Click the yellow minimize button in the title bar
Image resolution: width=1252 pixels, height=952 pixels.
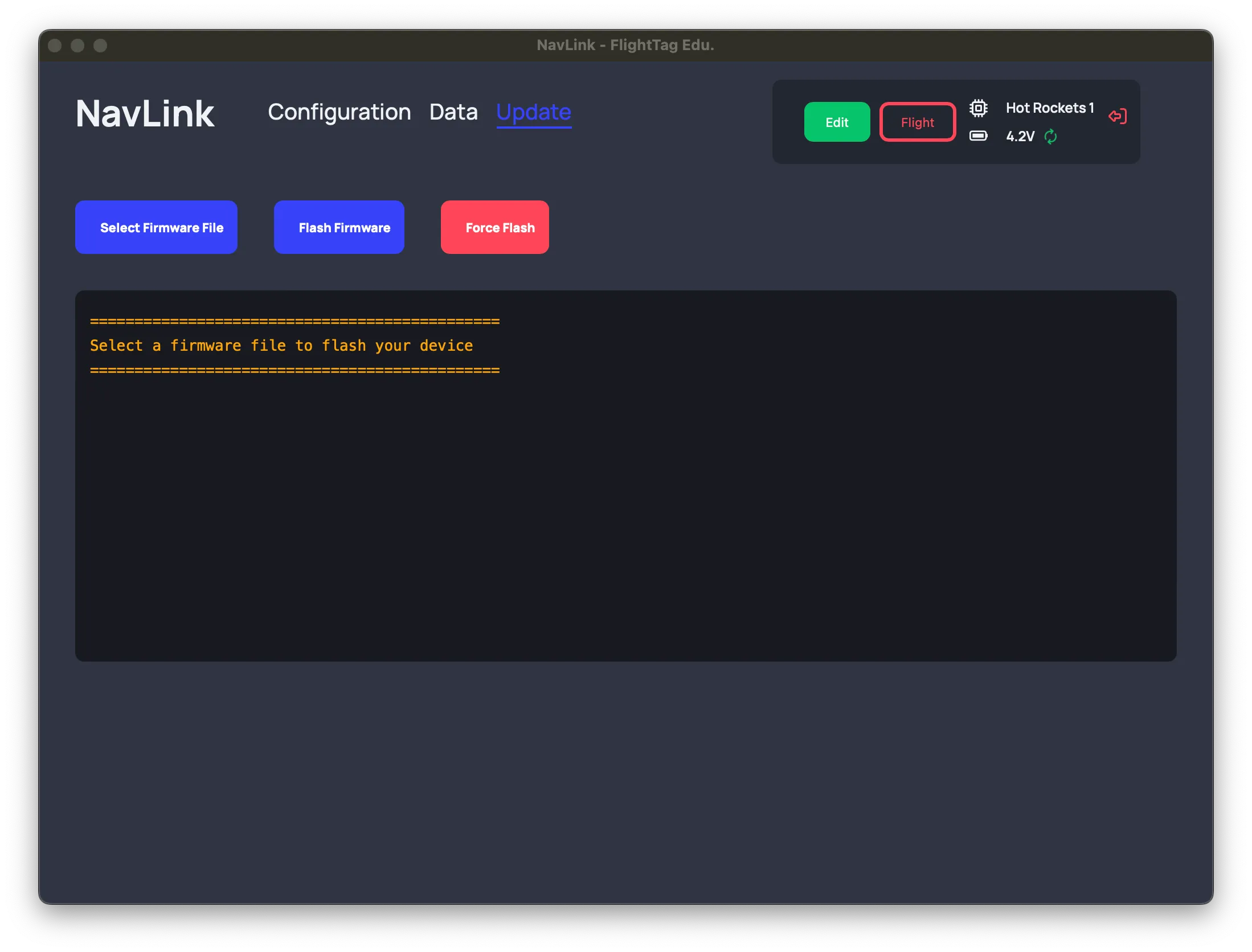pos(77,46)
